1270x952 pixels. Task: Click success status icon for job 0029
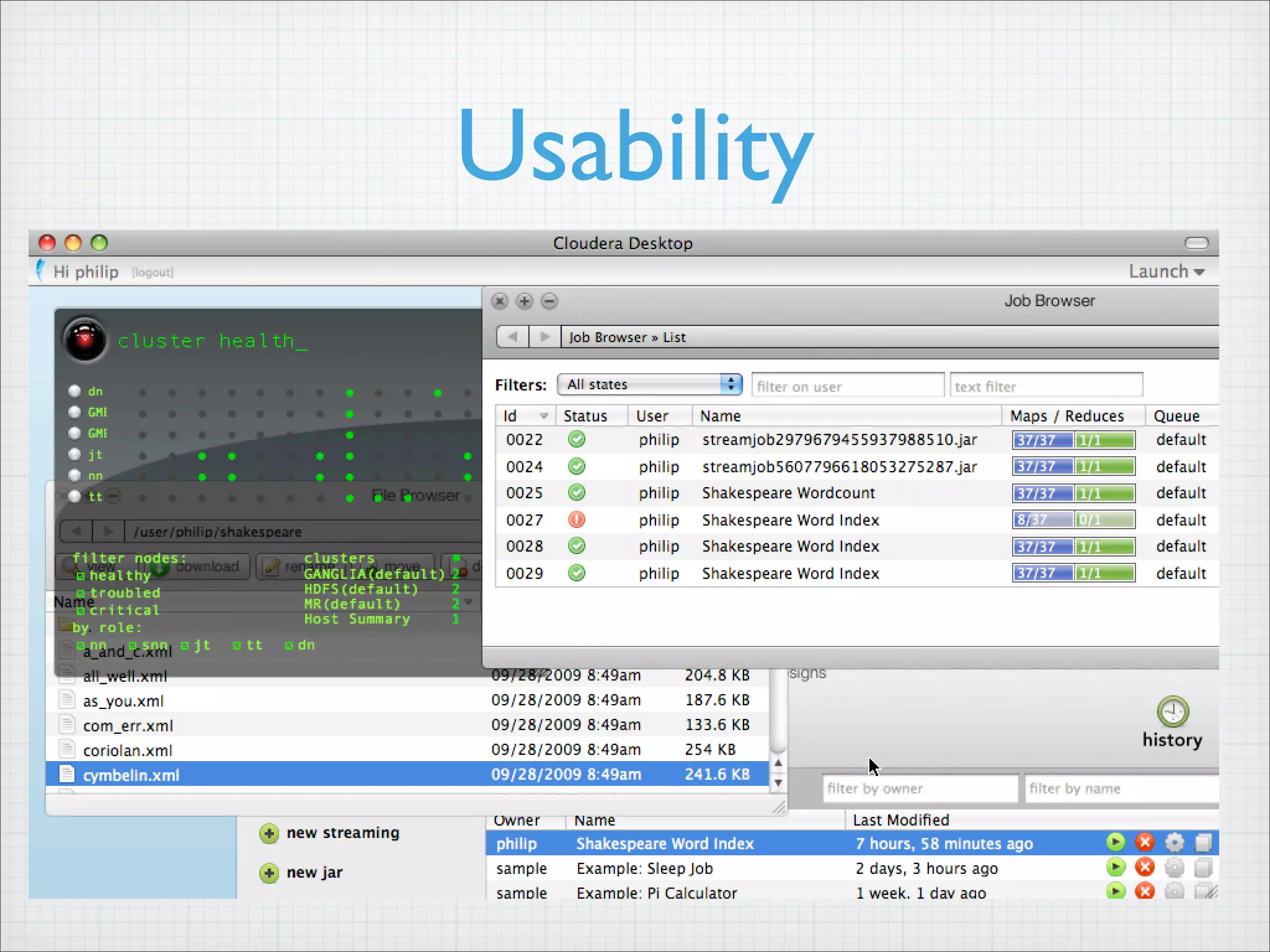pos(577,573)
